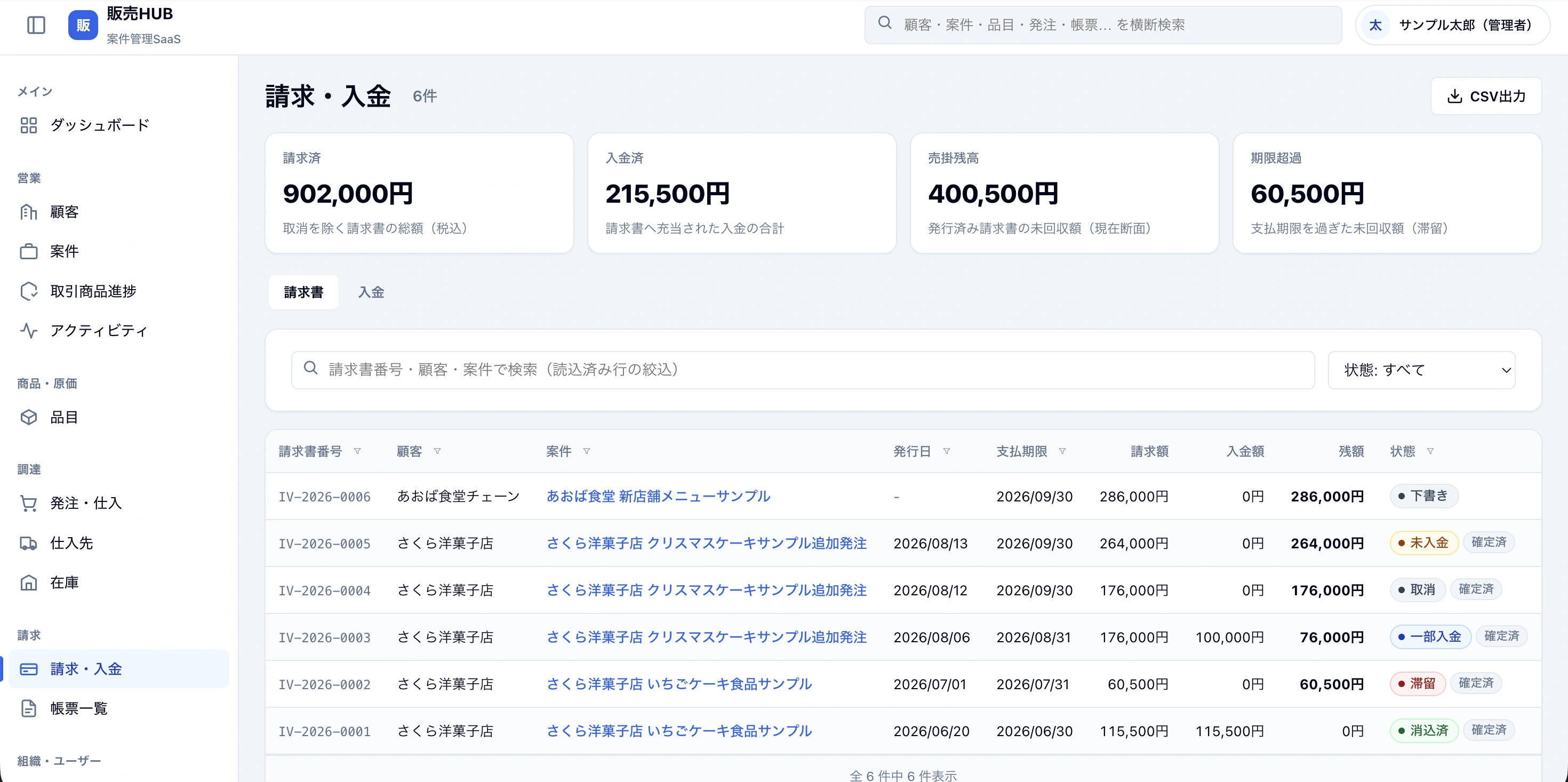1568x782 pixels.
Task: Click the 案件 briefcase icon
Action: coord(29,252)
